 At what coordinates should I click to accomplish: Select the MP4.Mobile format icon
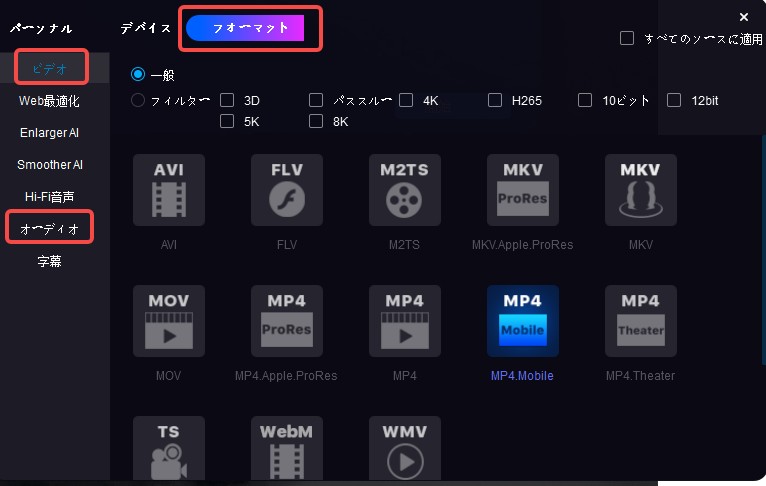pyautogui.click(x=523, y=321)
